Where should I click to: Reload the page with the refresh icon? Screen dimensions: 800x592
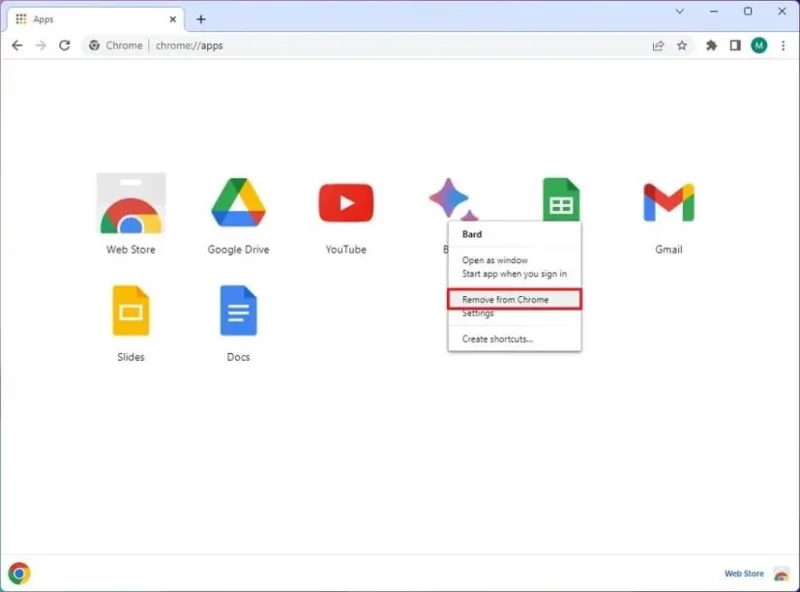tap(64, 45)
